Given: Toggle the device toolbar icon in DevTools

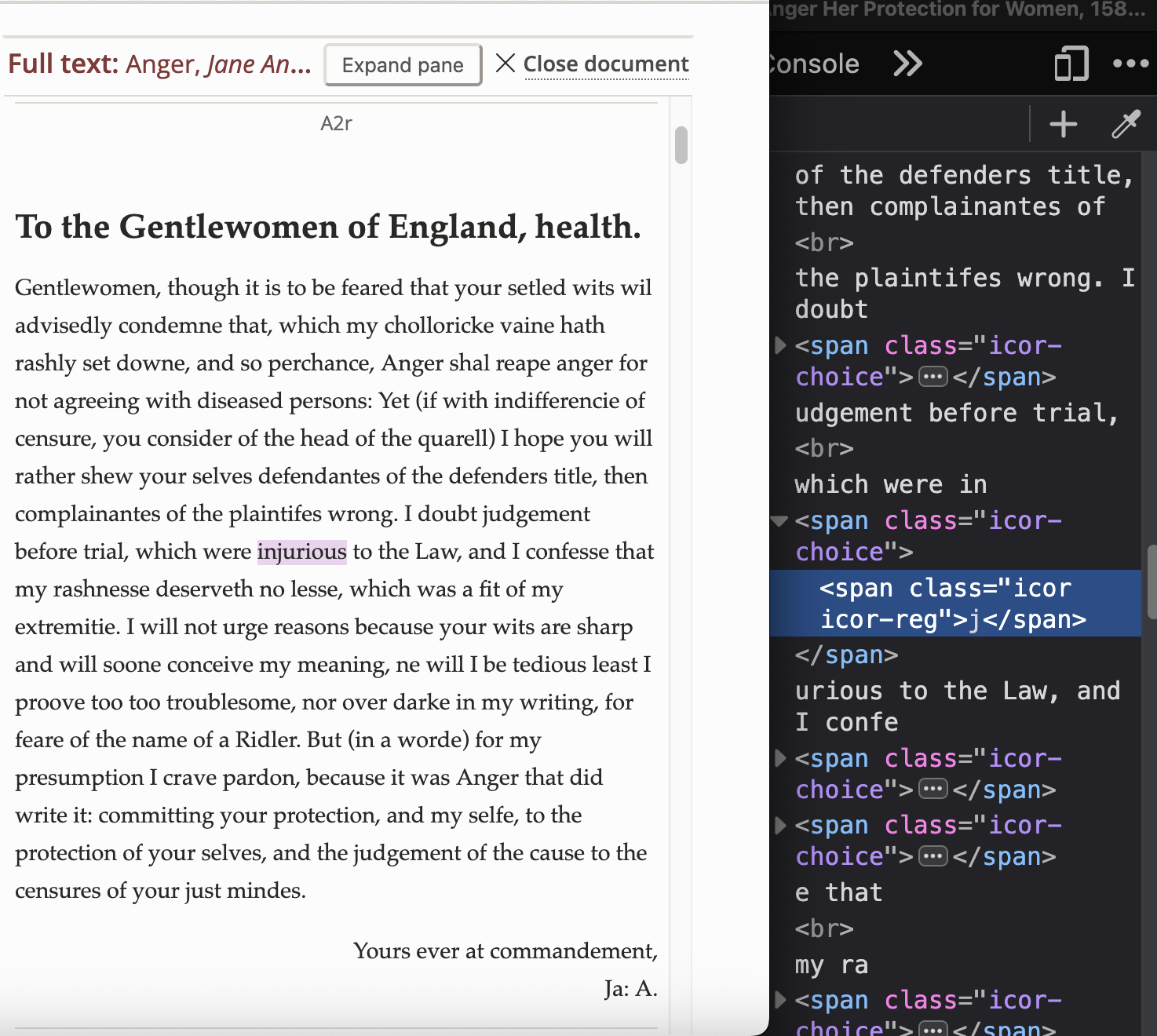Looking at the screenshot, I should (x=1071, y=64).
